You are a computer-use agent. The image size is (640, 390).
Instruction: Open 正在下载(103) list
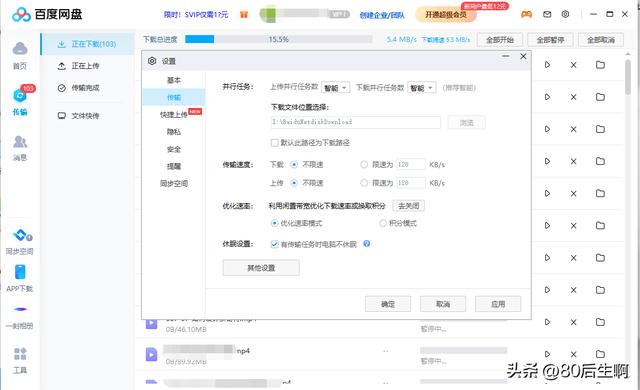click(87, 44)
